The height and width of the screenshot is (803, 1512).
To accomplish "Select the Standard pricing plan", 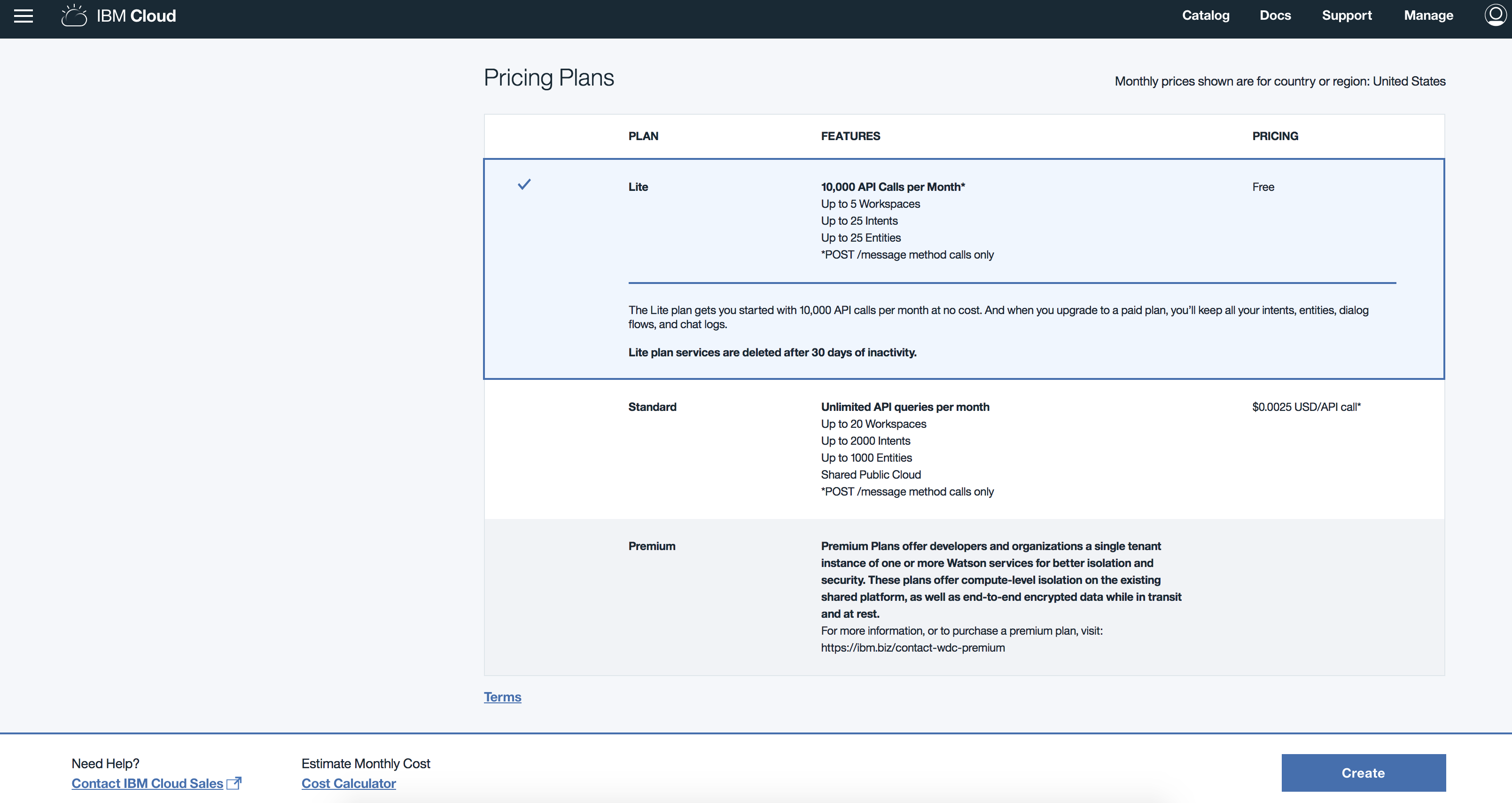I will point(652,407).
